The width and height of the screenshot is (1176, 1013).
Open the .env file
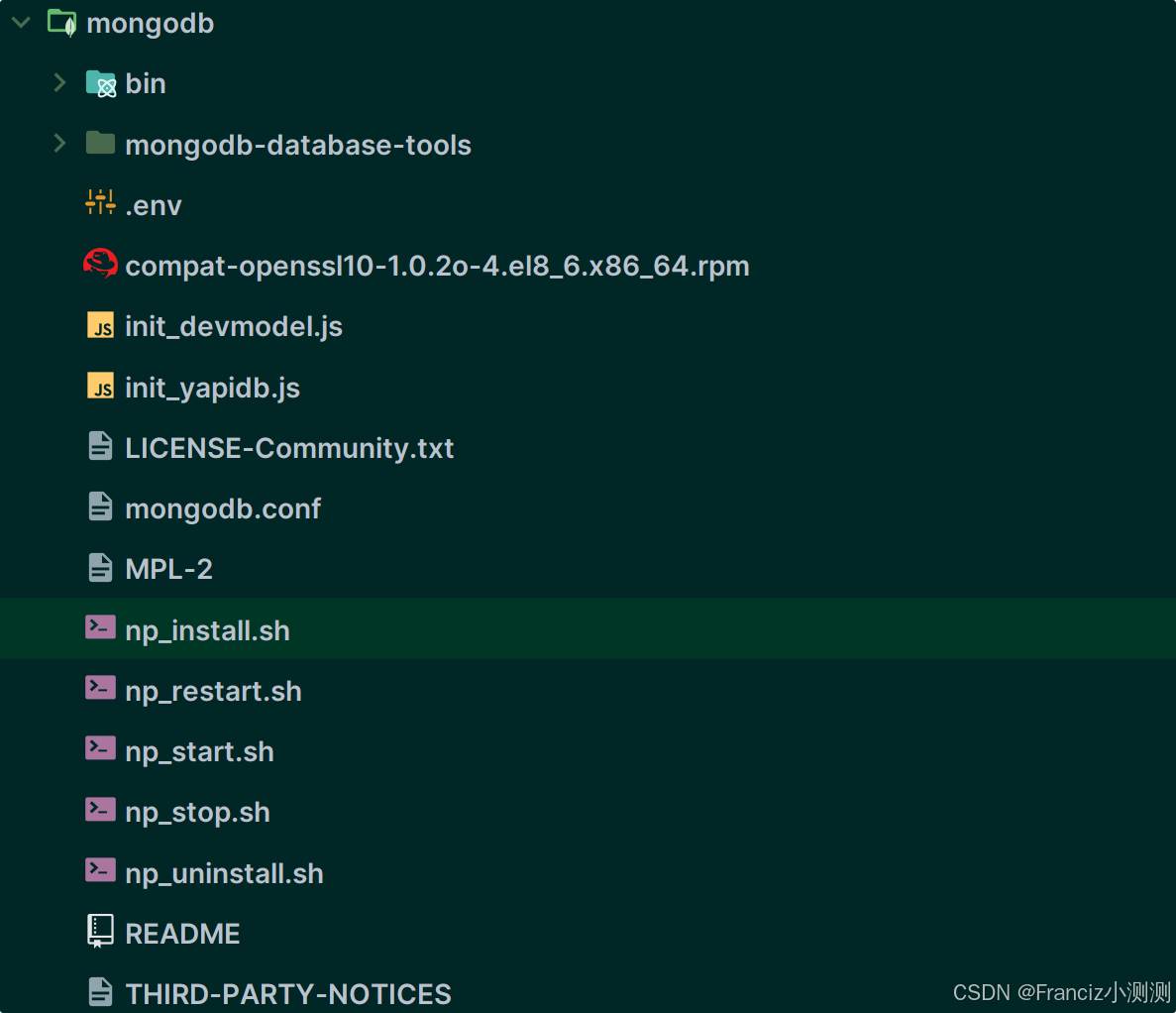click(154, 205)
